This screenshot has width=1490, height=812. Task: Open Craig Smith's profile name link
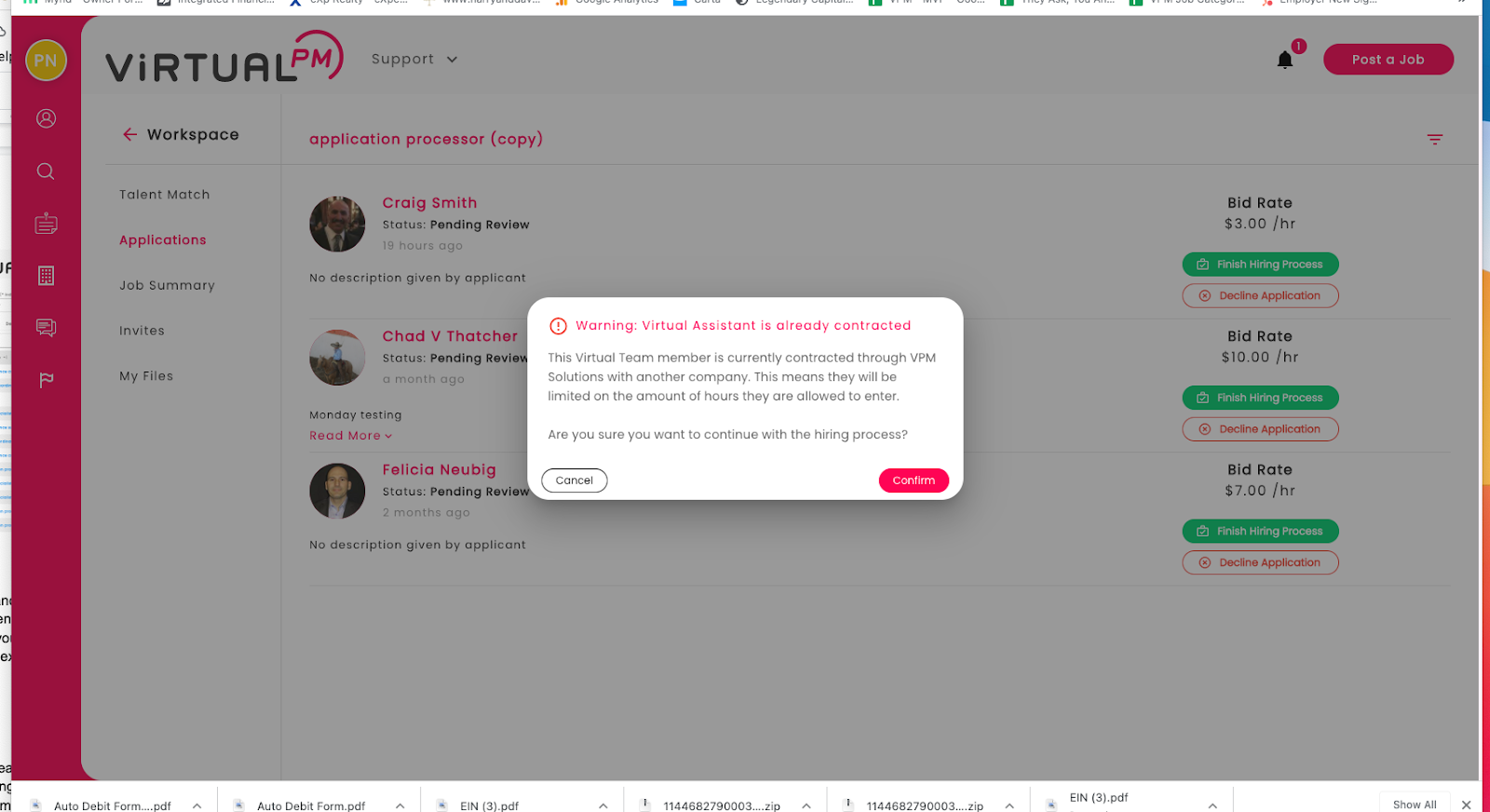[x=429, y=203]
